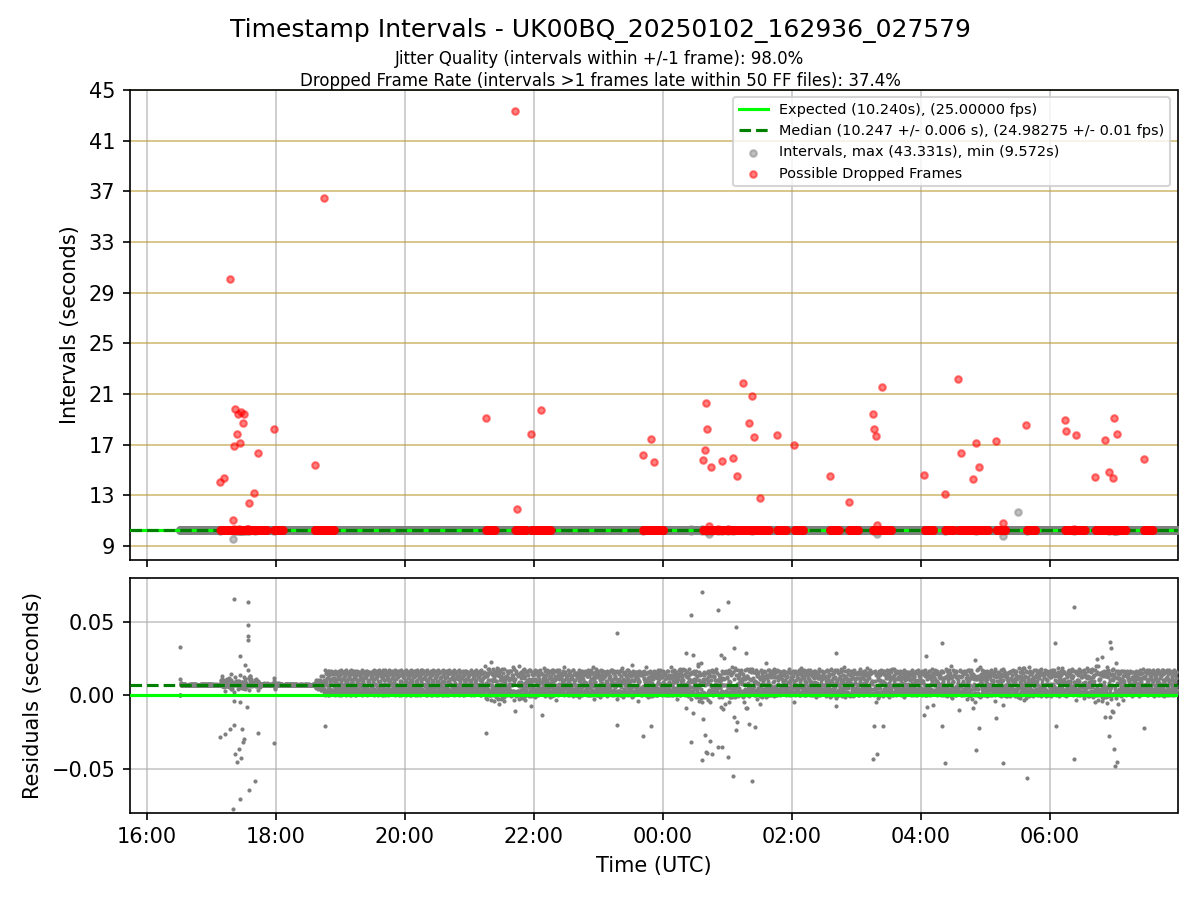Click legend entry 'Intervals, max (43.331s), min (9.572s)'
The width and height of the screenshot is (1200, 900).
pos(918,151)
